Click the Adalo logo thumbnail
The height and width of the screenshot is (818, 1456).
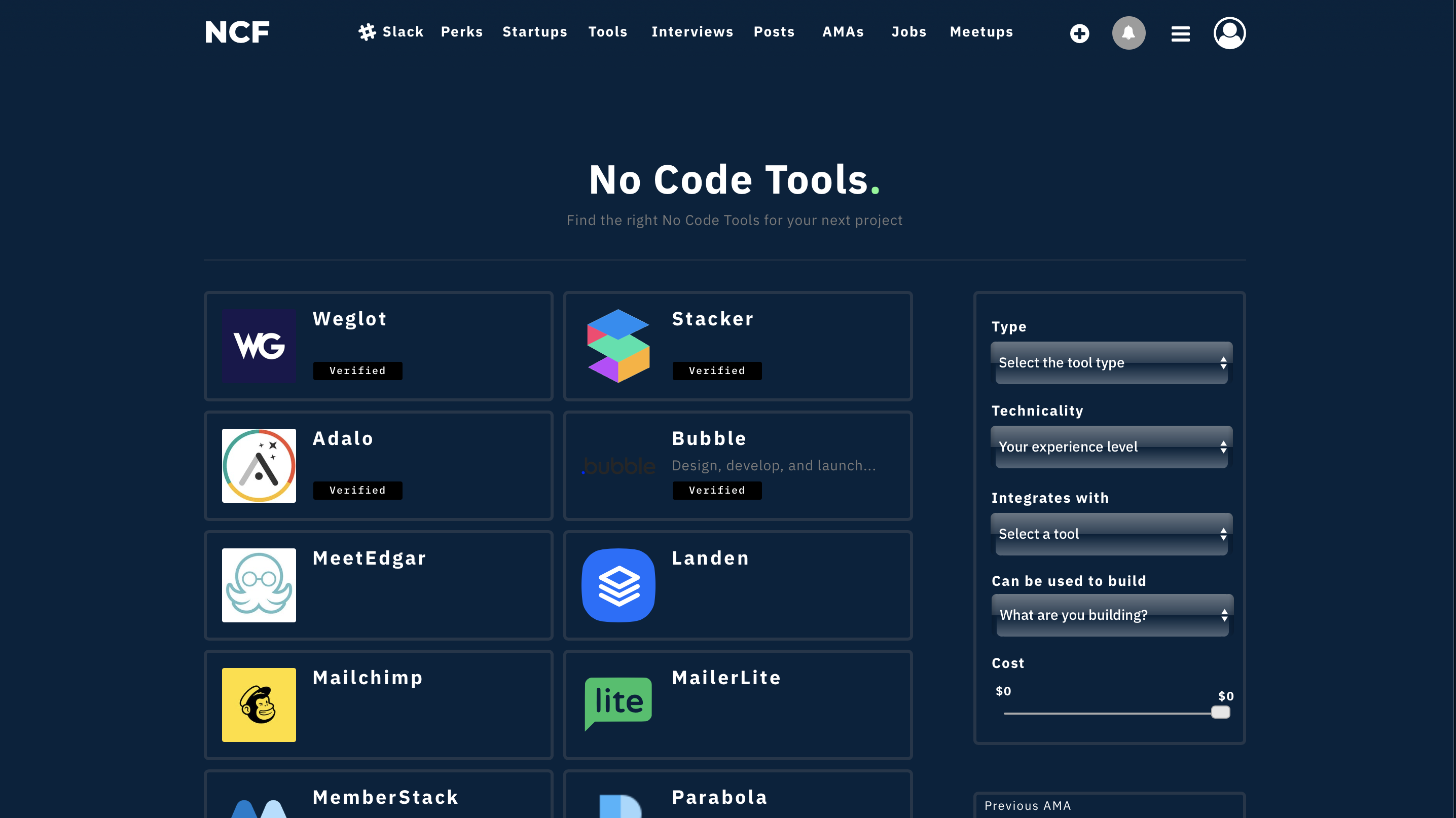click(259, 465)
